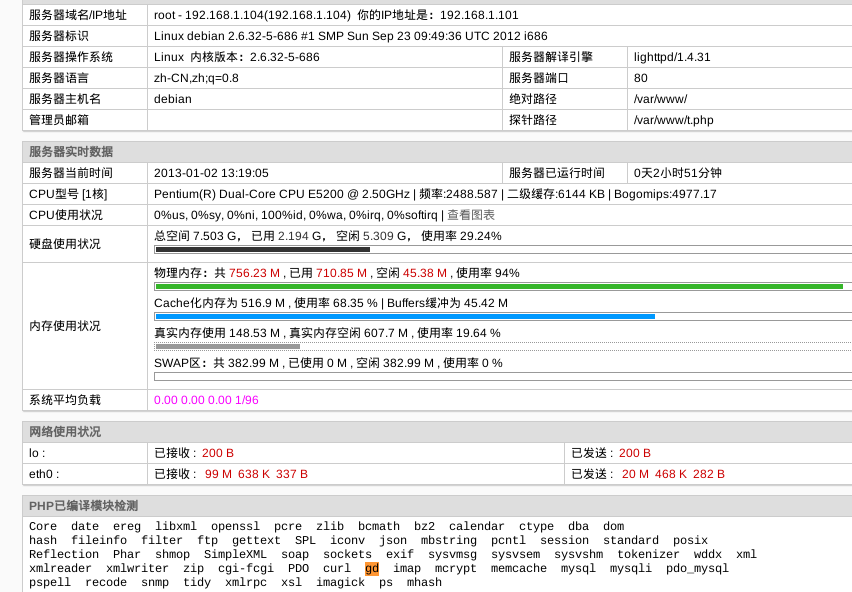852x592 pixels.
Task: Click the server language value zh-CN,zh;q=0.8
Action: click(x=196, y=78)
